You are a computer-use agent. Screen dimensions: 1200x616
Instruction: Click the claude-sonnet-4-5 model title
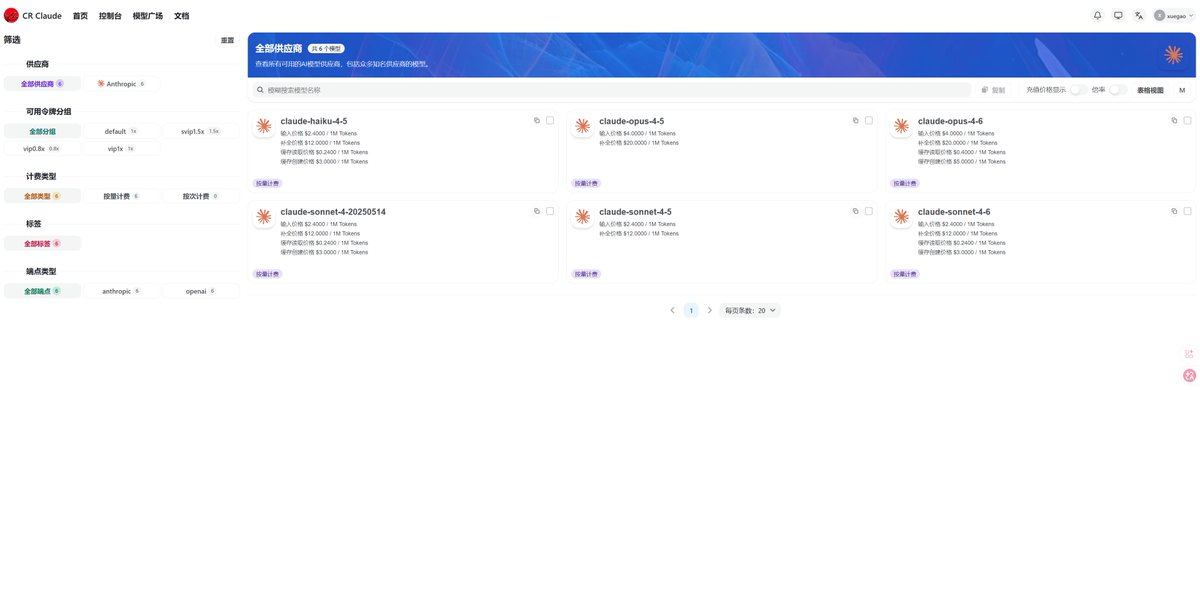(x=635, y=212)
